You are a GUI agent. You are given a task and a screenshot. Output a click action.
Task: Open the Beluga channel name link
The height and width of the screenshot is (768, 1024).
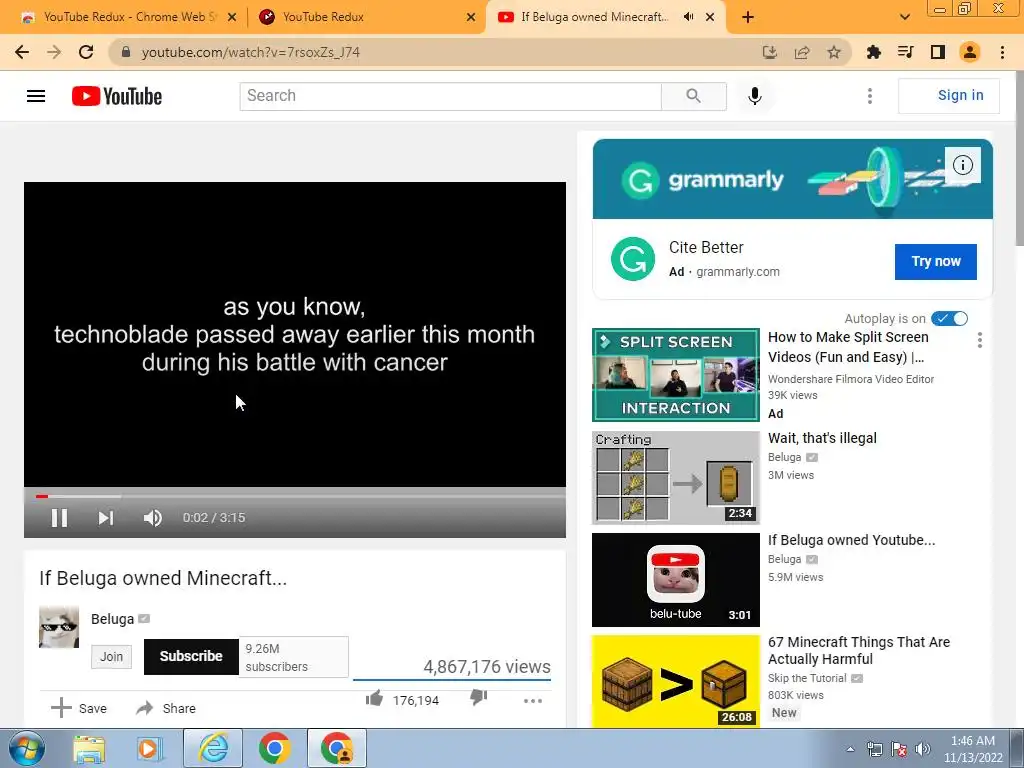112,618
